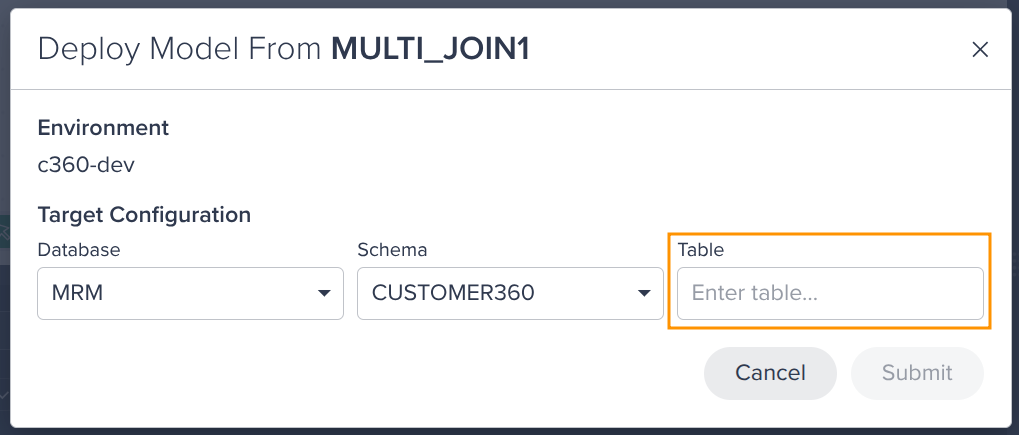
Task: Click the CUSTOMER360 value in Schema field
Action: tap(452, 293)
